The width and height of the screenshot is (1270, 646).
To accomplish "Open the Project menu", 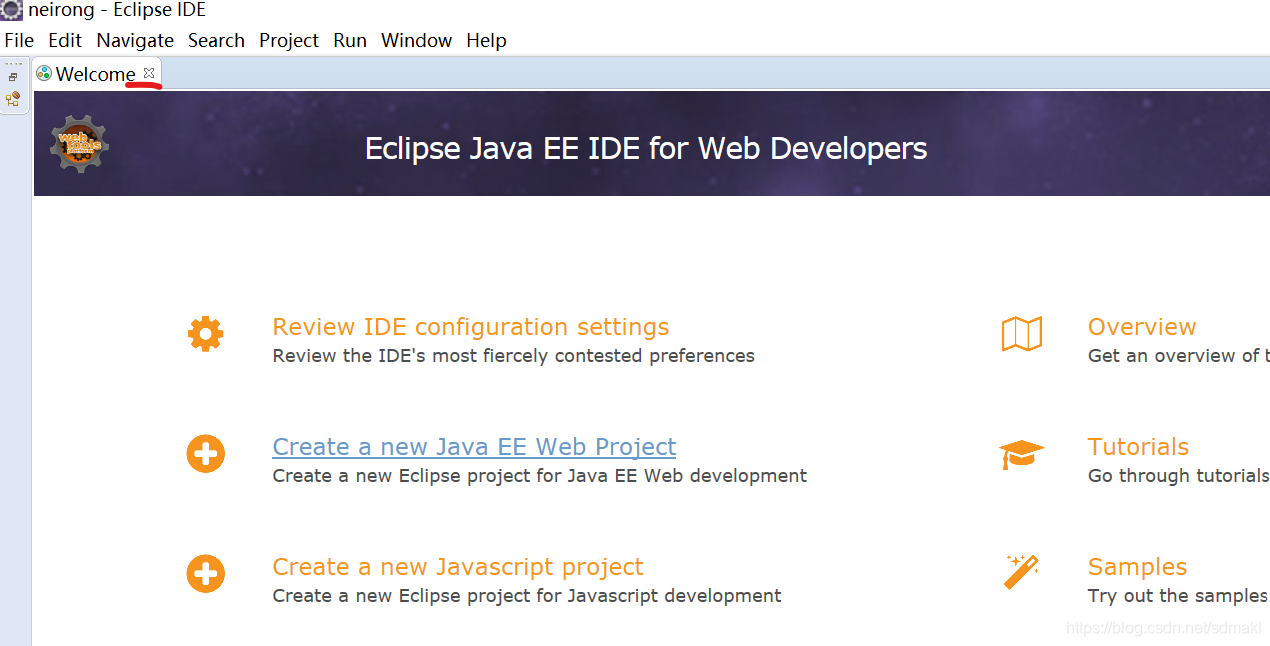I will click(x=289, y=41).
